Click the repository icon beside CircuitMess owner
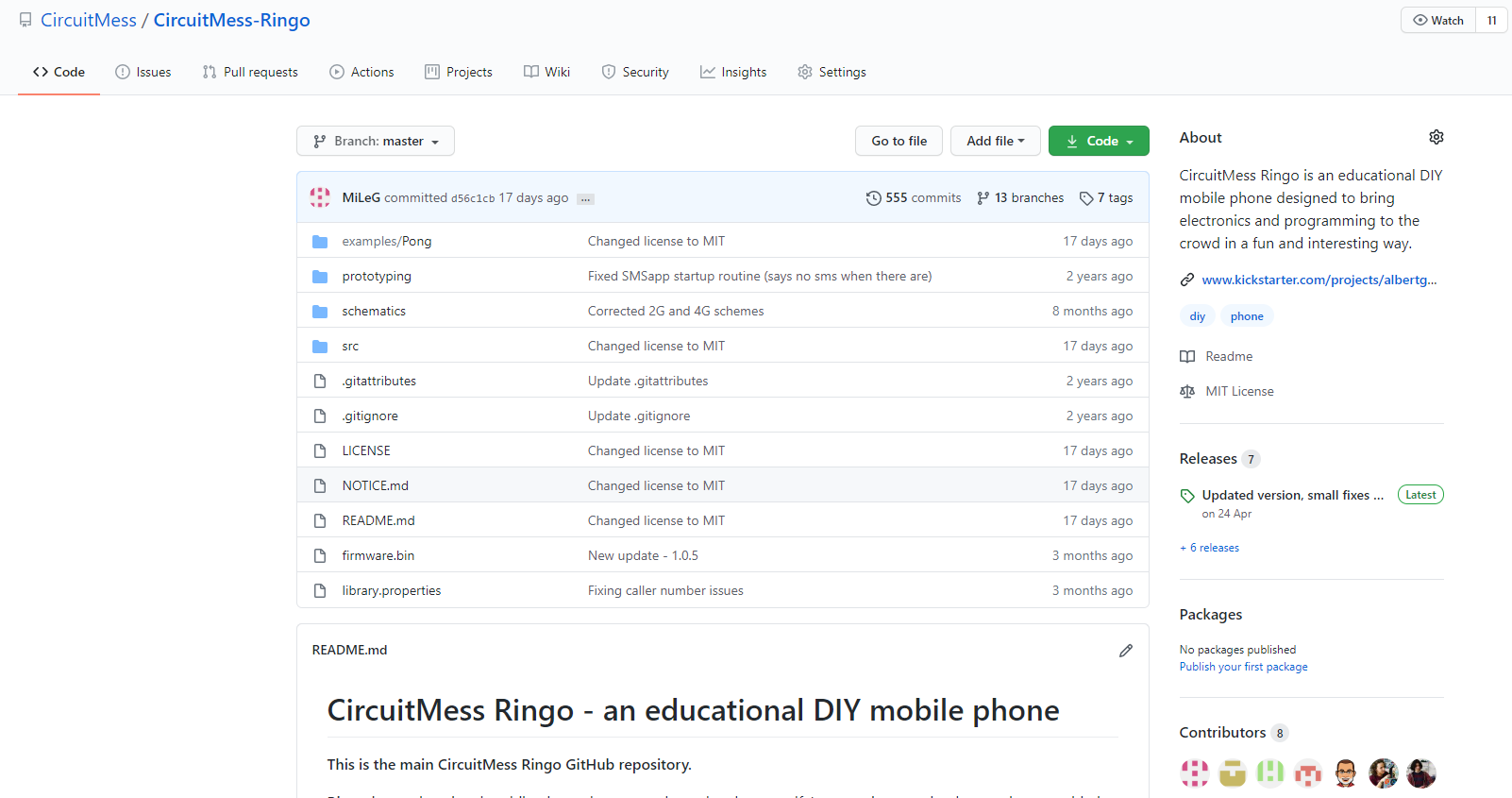The width and height of the screenshot is (1512, 798). coord(25,20)
